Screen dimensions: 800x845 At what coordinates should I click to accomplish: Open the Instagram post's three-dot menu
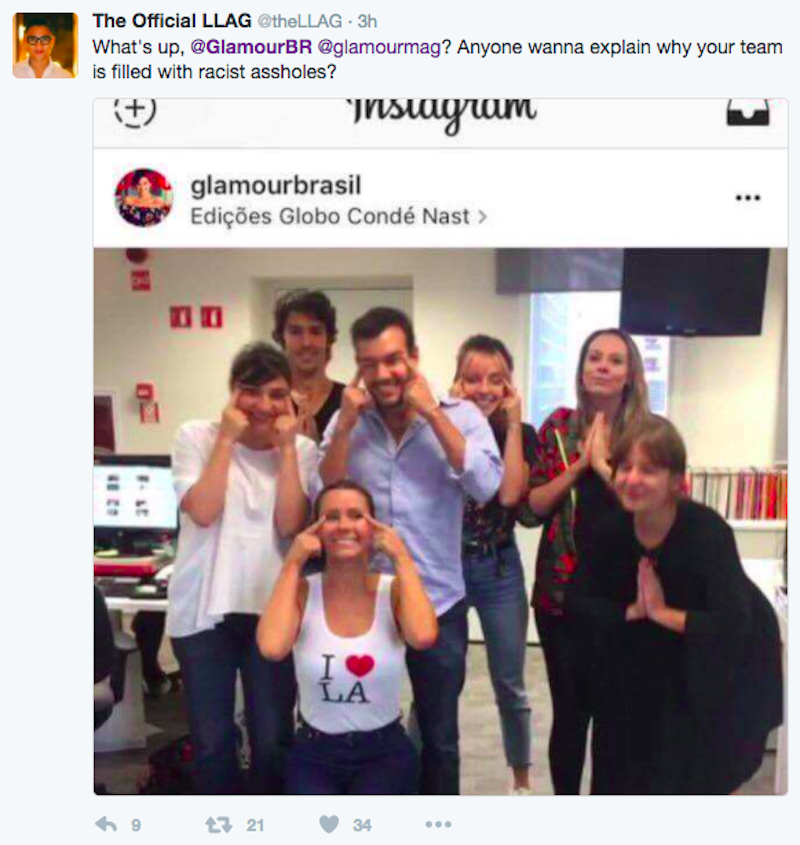[x=748, y=198]
